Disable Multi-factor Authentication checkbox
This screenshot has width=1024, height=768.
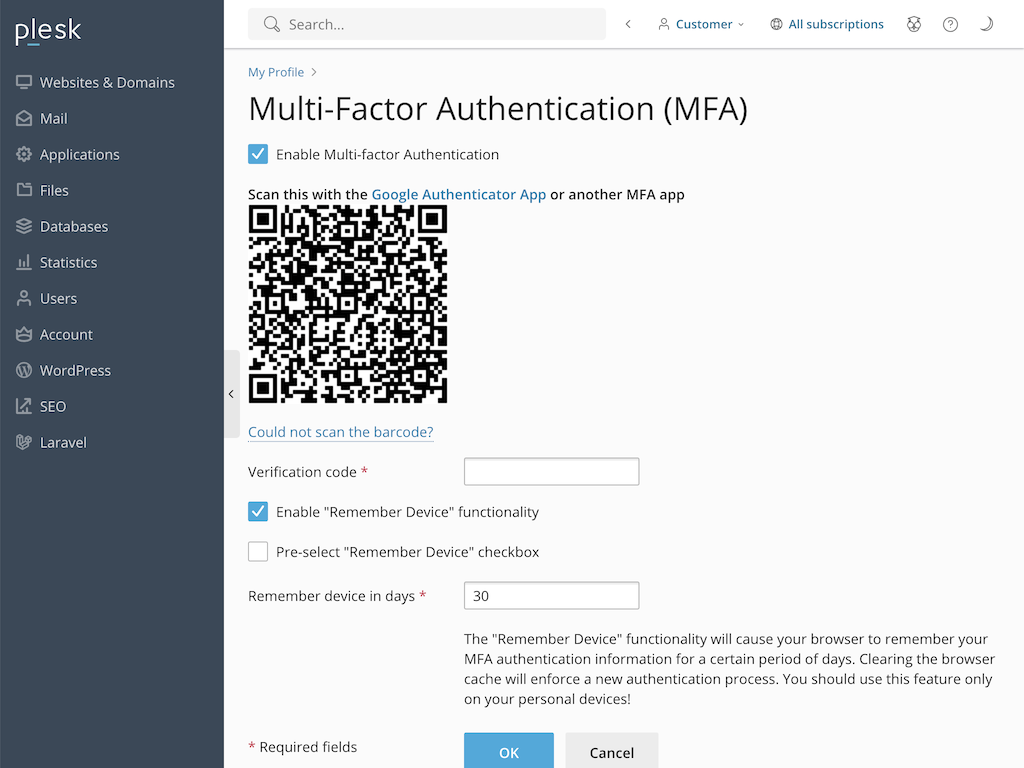[258, 154]
